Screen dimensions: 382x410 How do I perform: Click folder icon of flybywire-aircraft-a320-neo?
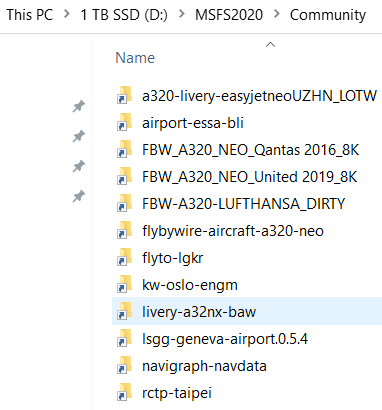[x=124, y=230]
